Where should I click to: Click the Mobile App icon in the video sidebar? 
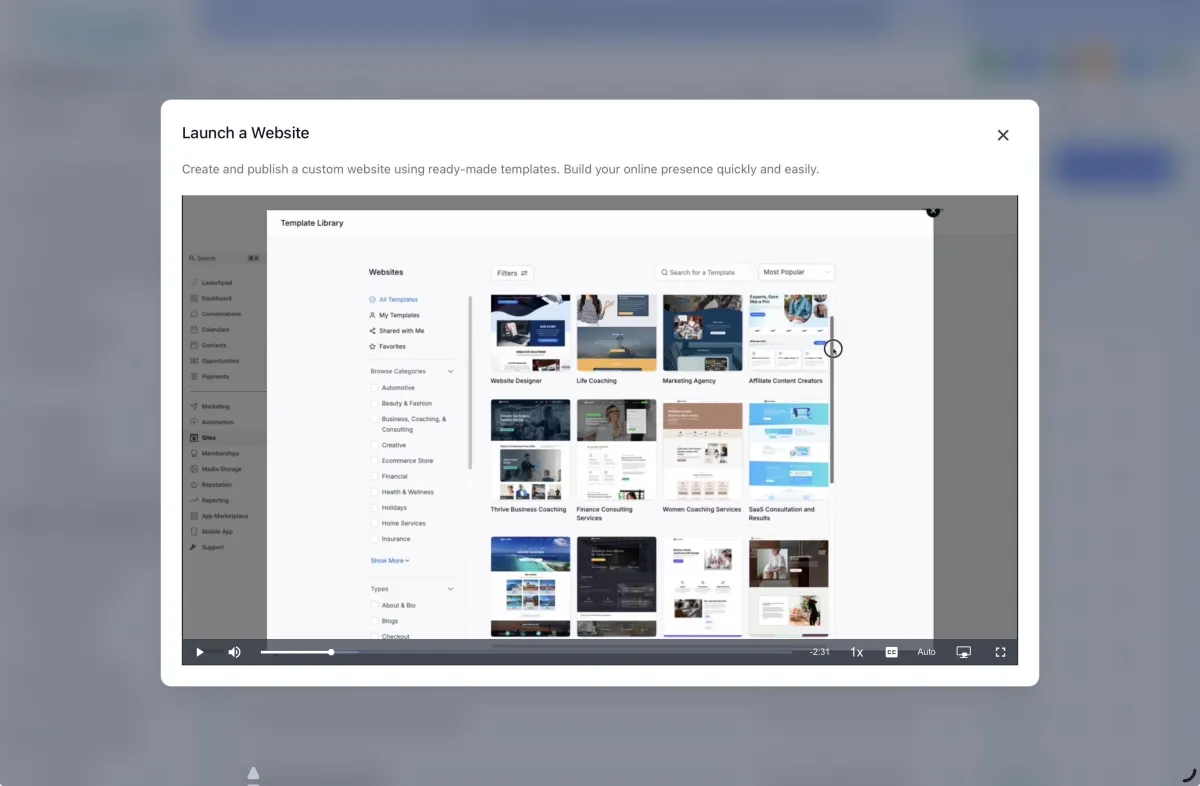tap(193, 532)
